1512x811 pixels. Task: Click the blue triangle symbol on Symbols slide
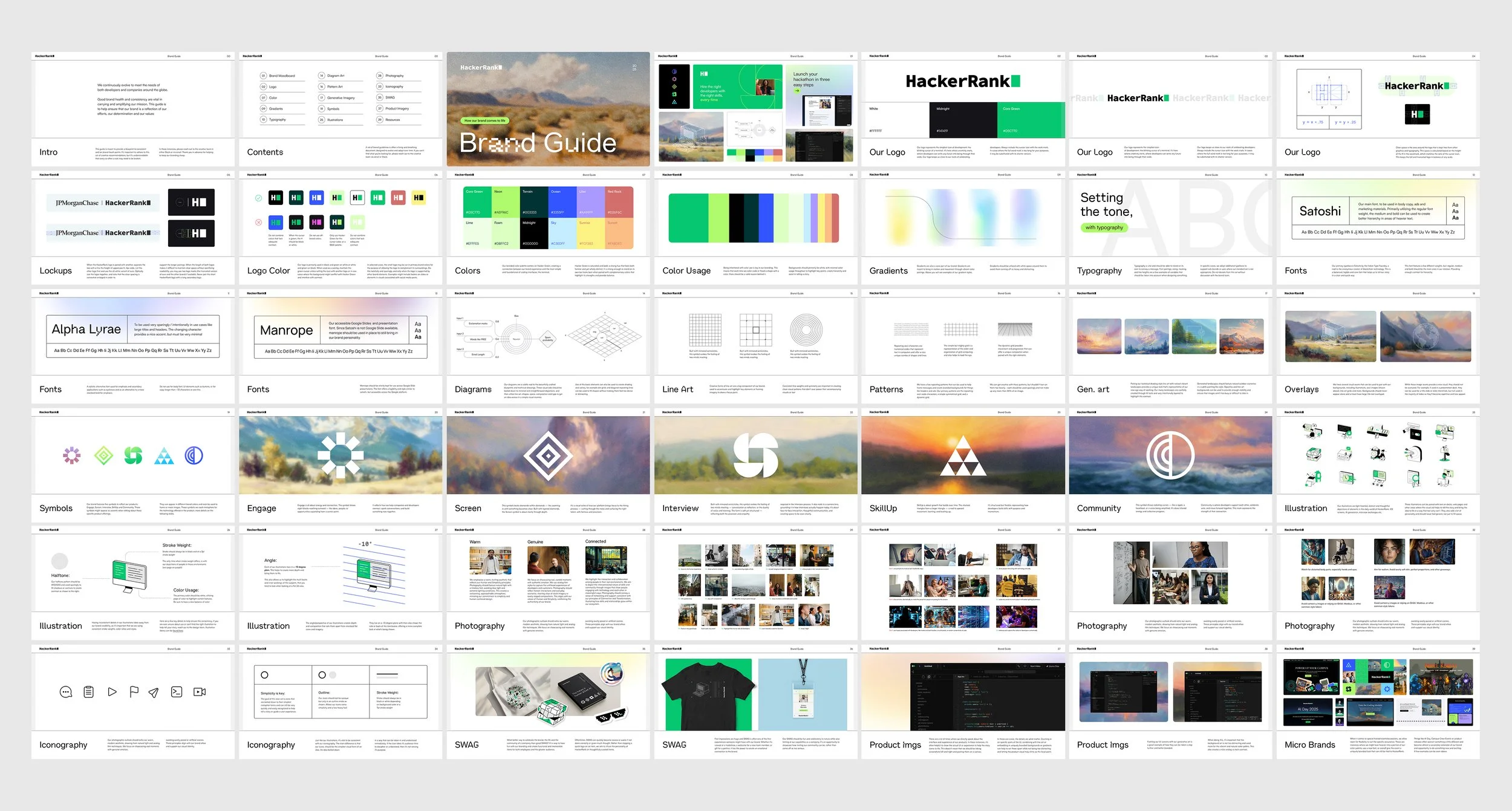pos(164,456)
